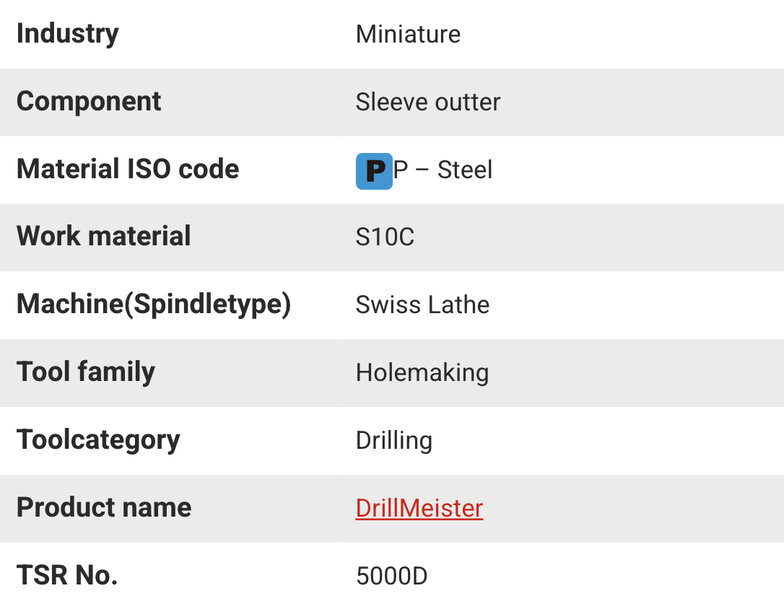Screen dimensions: 784x609
Task: Click the Industry row label
Action: (68, 34)
